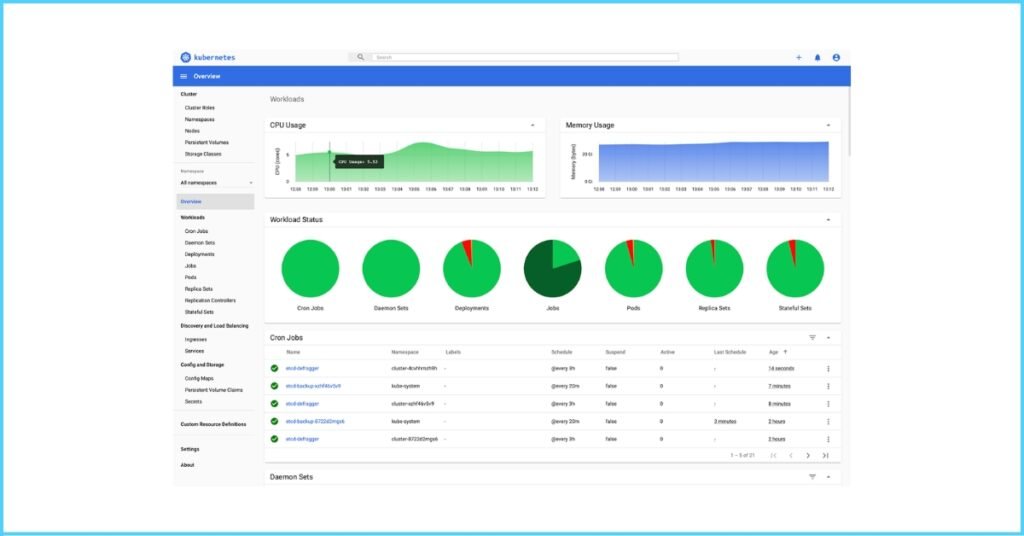The image size is (1024, 536).
Task: Open etcd-backup-8722d2mgs6 cron job link
Action: 315,422
